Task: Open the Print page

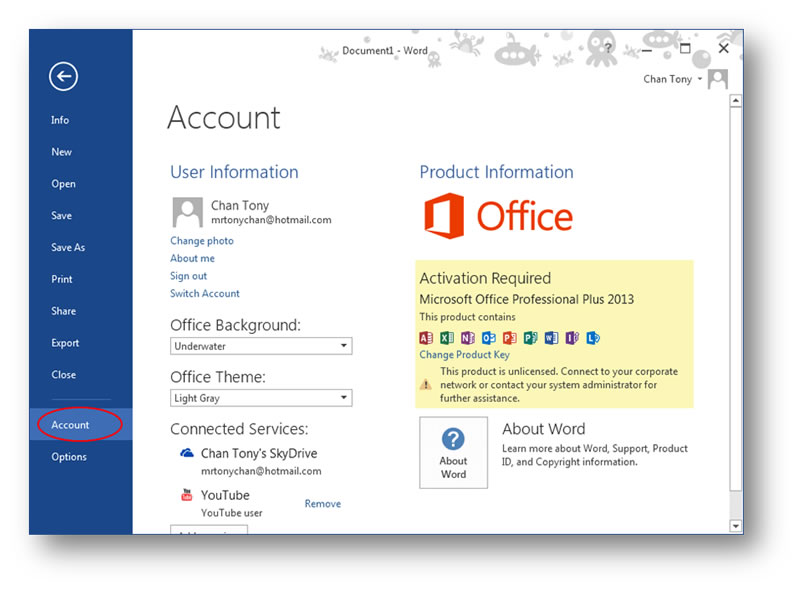Action: 62,279
